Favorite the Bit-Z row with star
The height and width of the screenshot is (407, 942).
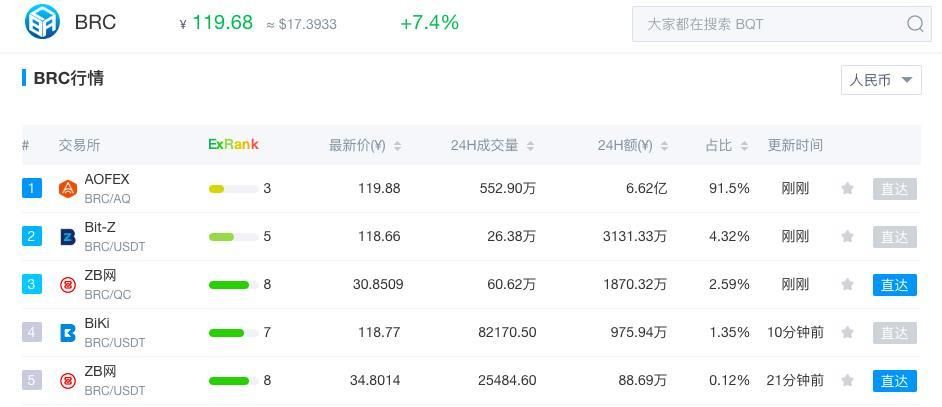point(847,236)
